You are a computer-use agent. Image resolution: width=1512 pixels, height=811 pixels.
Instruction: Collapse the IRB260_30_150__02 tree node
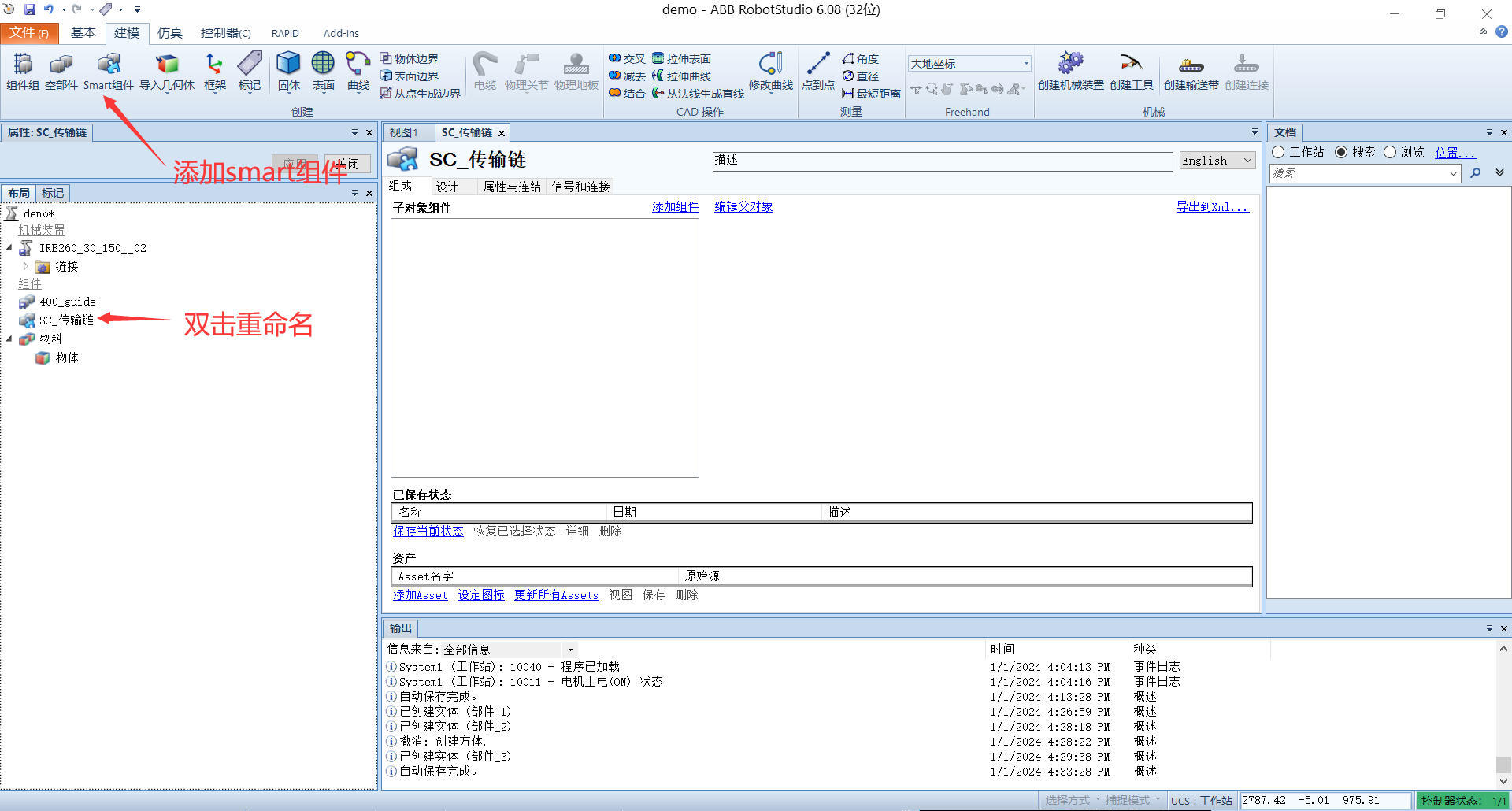pyautogui.click(x=9, y=248)
